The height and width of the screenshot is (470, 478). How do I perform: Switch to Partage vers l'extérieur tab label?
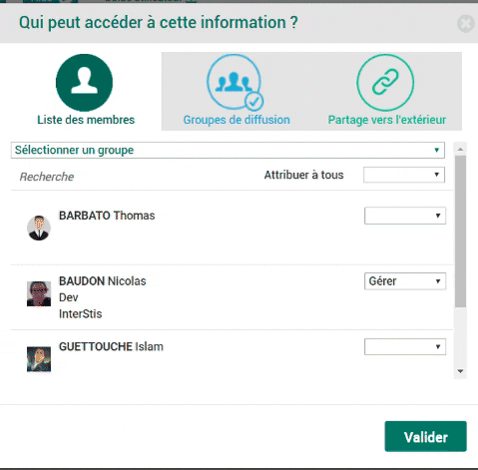pos(387,120)
